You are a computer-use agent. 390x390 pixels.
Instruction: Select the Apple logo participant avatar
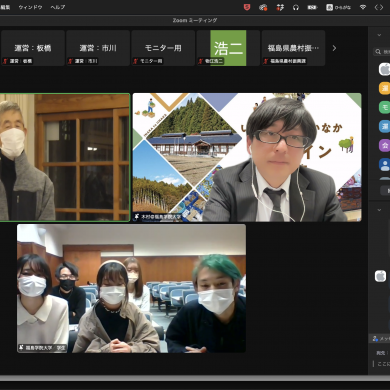click(384, 69)
